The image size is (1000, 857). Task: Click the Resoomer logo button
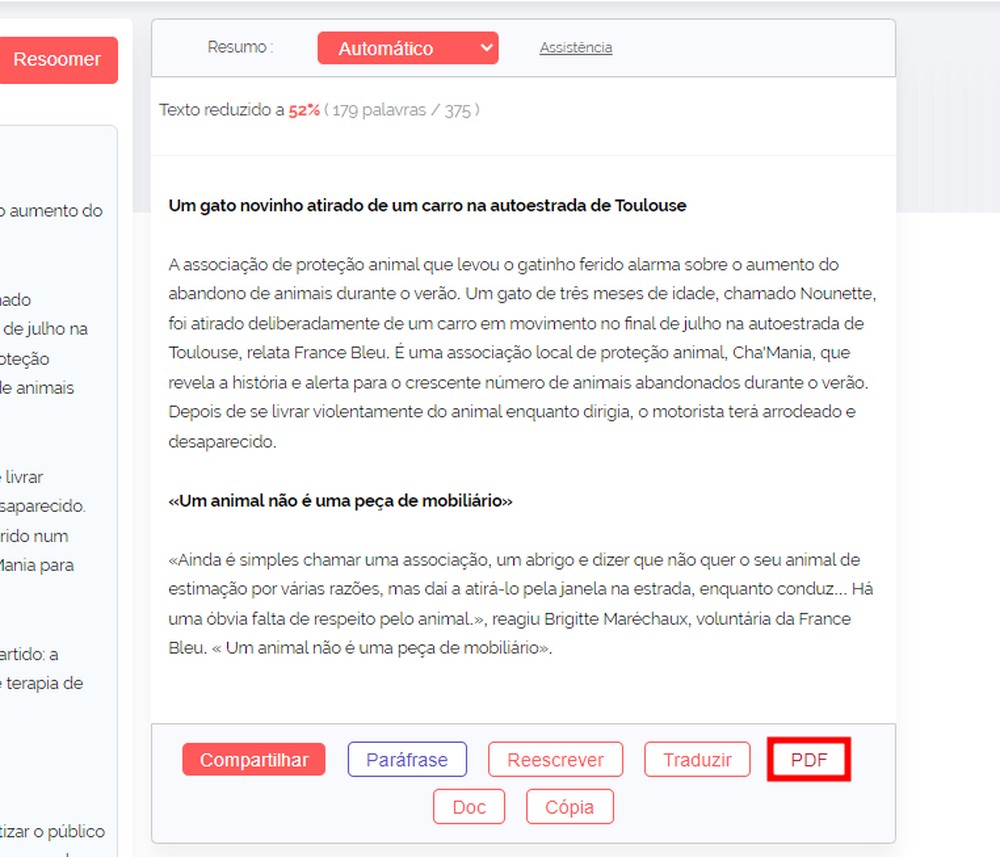(x=58, y=59)
